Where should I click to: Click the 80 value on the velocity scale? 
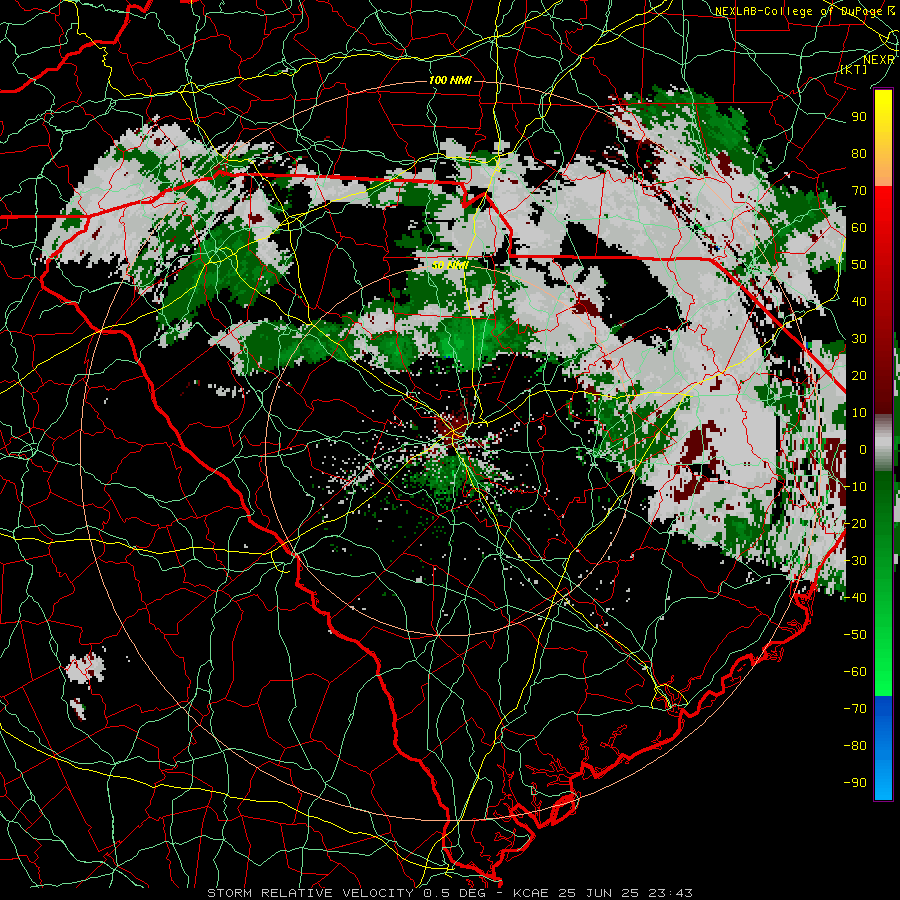(859, 154)
